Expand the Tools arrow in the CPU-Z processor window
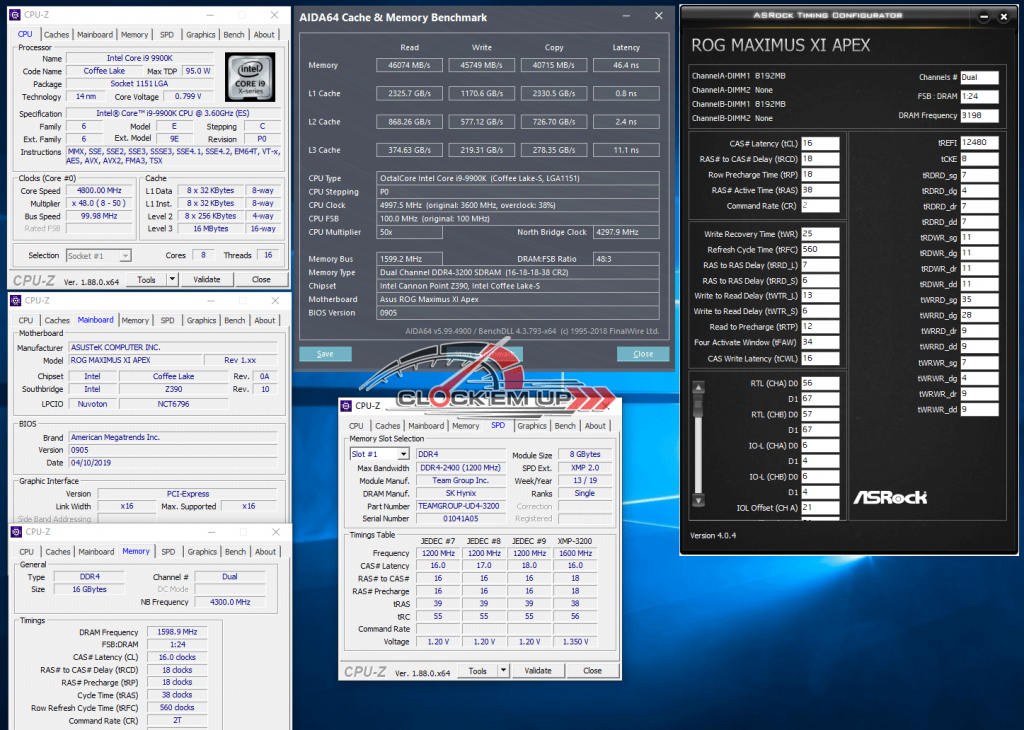Image resolution: width=1024 pixels, height=730 pixels. coord(172,280)
